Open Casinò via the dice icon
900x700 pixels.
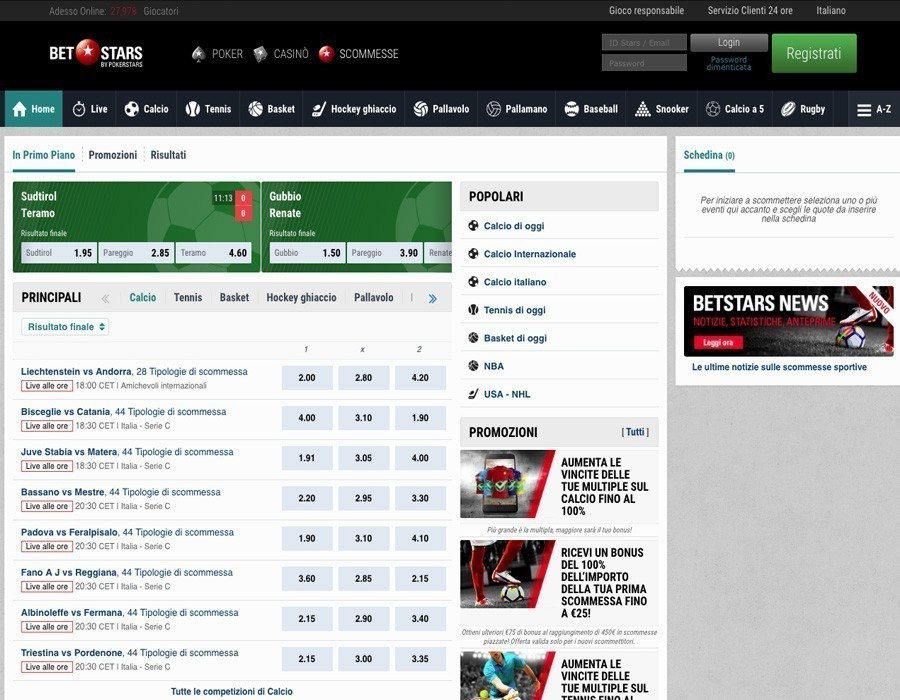260,54
